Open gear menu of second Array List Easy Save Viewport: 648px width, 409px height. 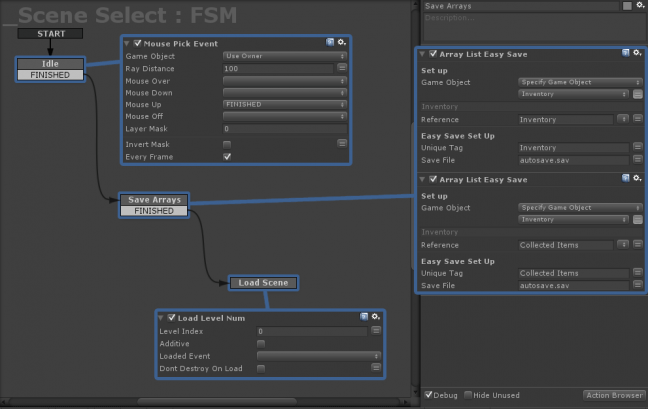[637, 178]
